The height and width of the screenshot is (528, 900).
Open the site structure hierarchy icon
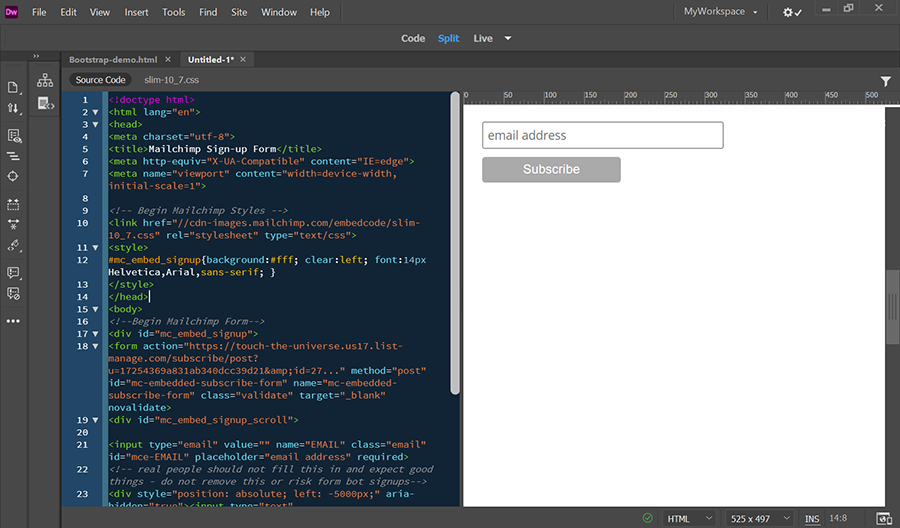click(x=45, y=80)
